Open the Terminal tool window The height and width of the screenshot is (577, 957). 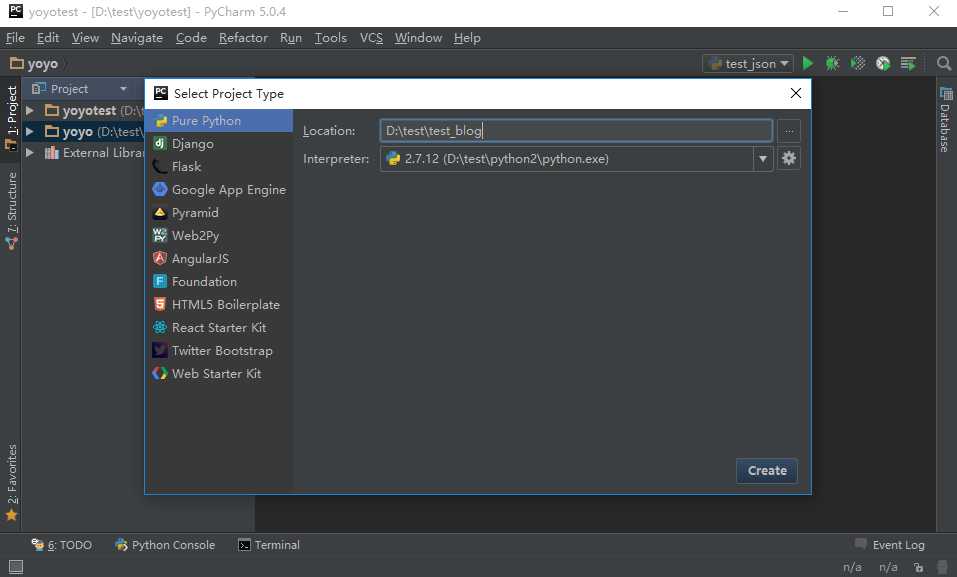click(269, 545)
